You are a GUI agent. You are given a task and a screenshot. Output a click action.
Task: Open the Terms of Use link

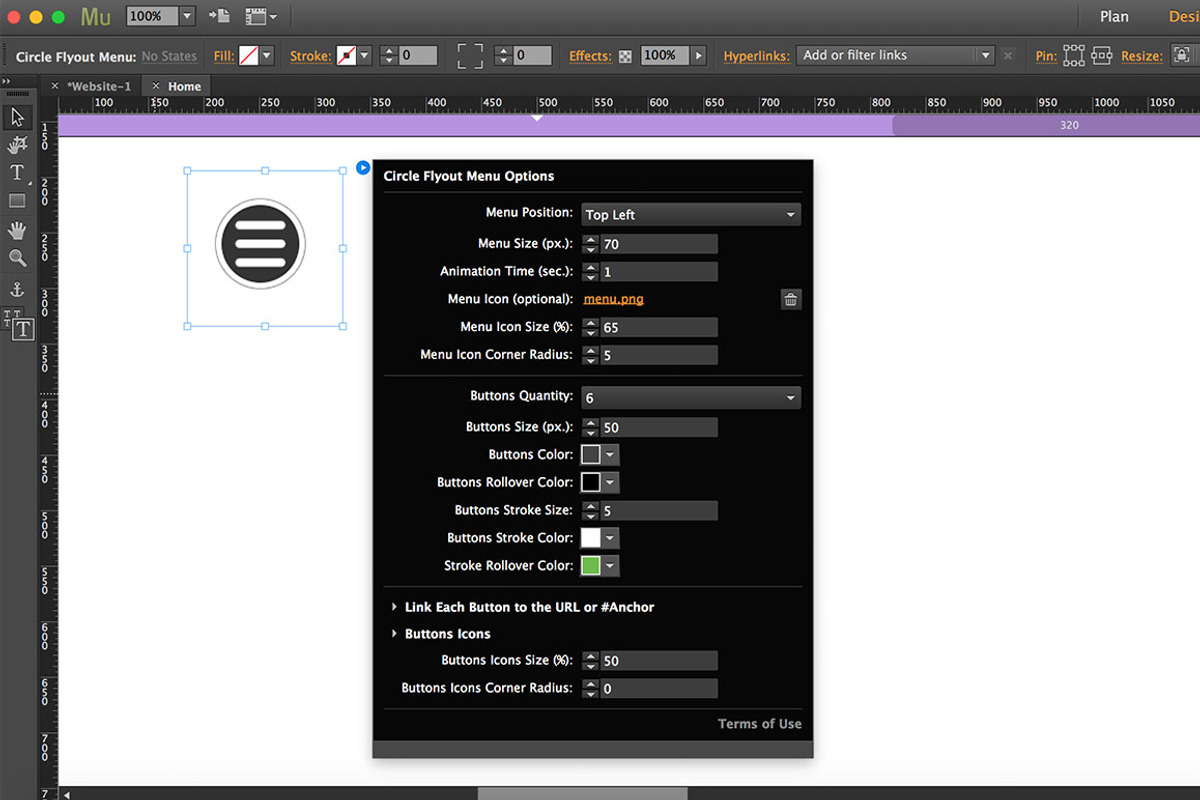tap(759, 723)
